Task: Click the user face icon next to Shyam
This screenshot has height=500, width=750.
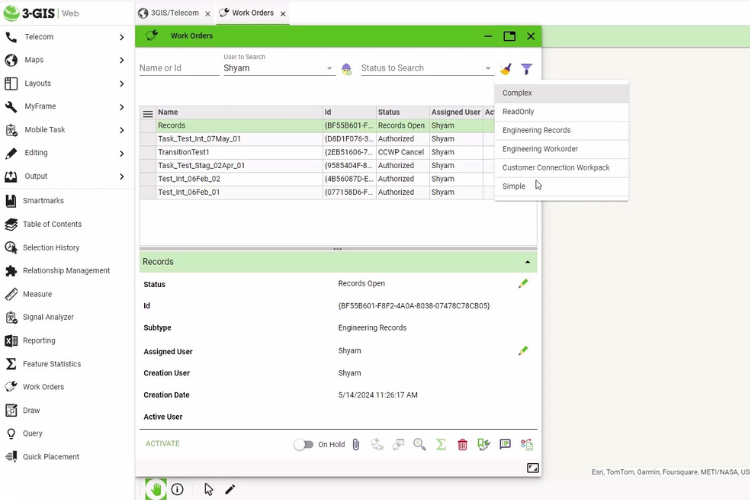Action: [346, 69]
